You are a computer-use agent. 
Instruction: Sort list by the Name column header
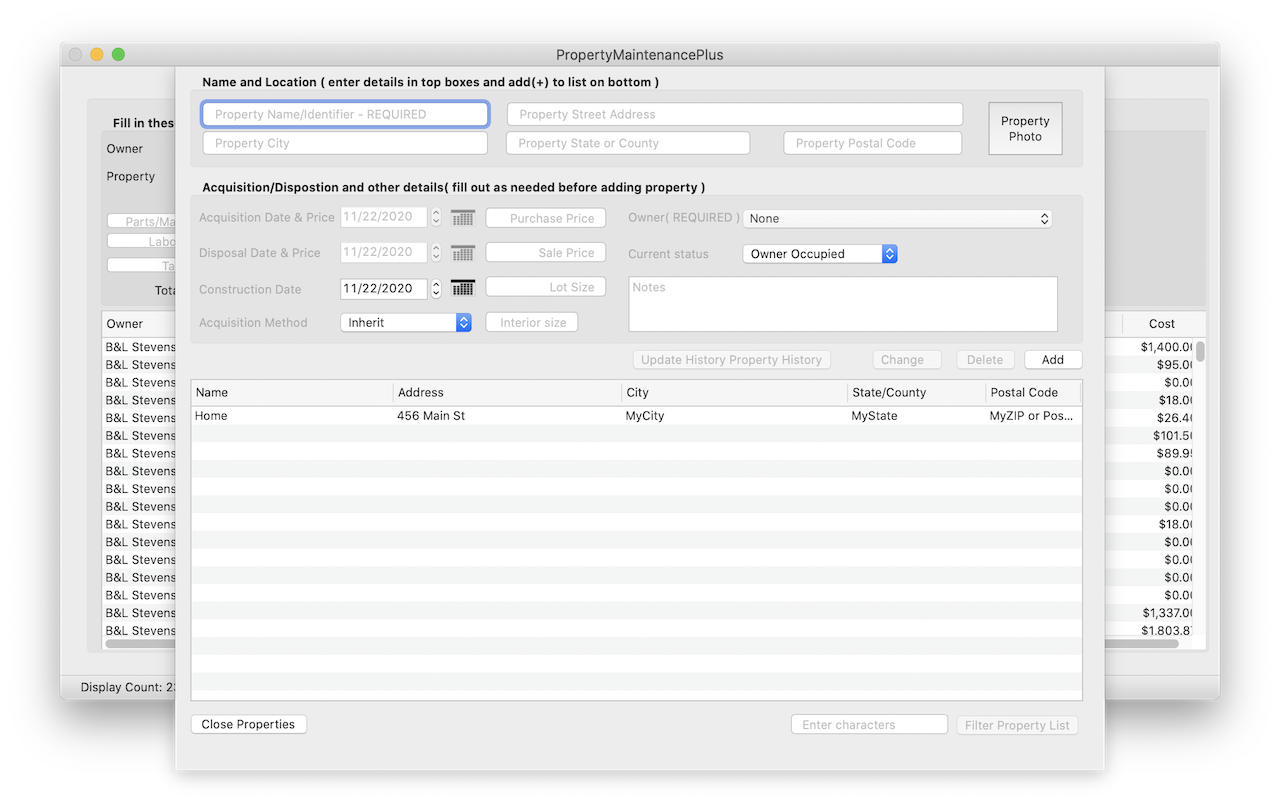click(x=290, y=393)
